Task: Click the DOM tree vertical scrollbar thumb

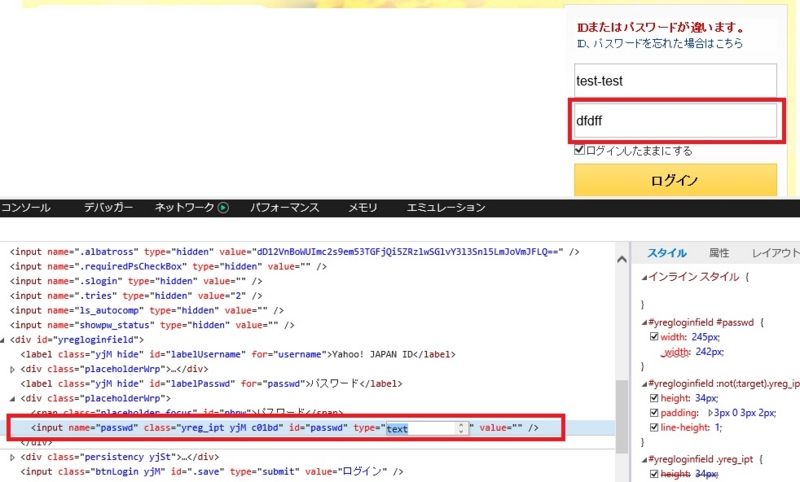Action: [x=621, y=416]
